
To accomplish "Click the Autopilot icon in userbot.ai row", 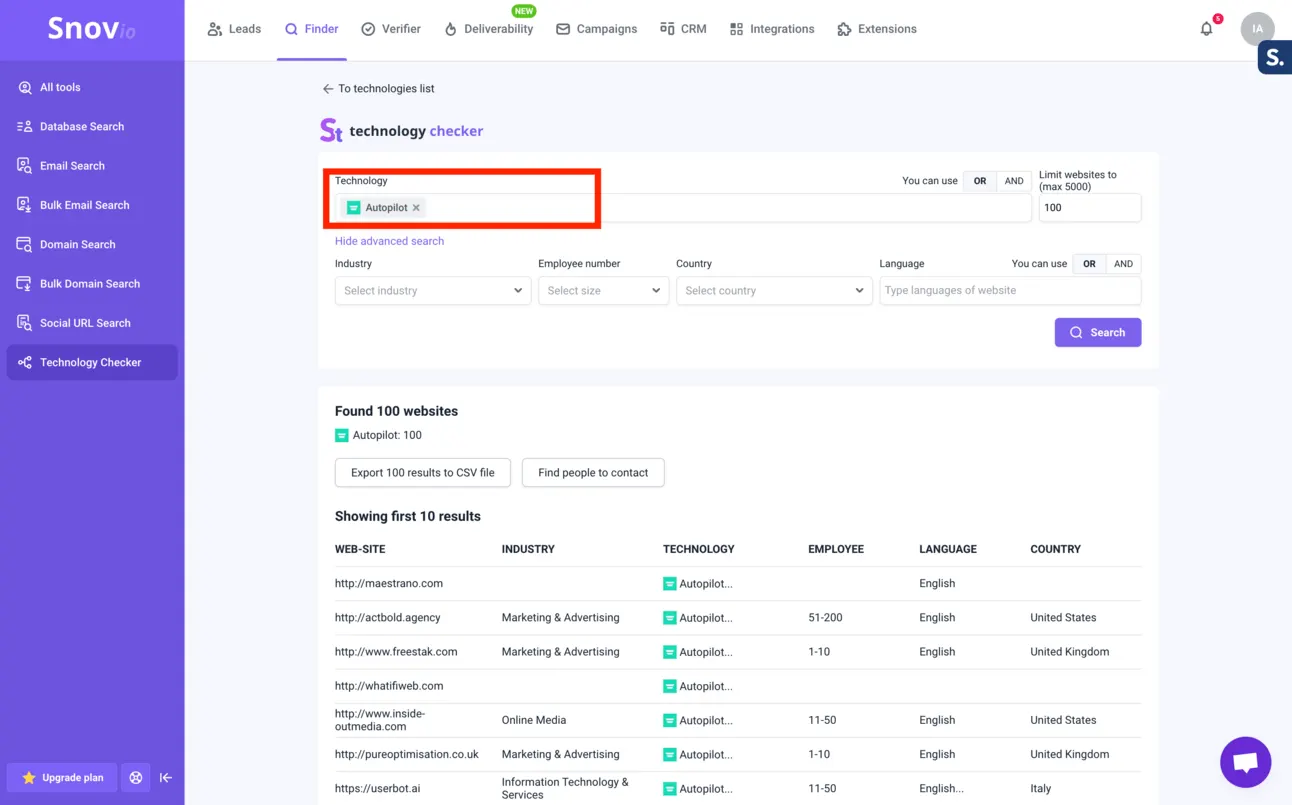I will [x=670, y=789].
